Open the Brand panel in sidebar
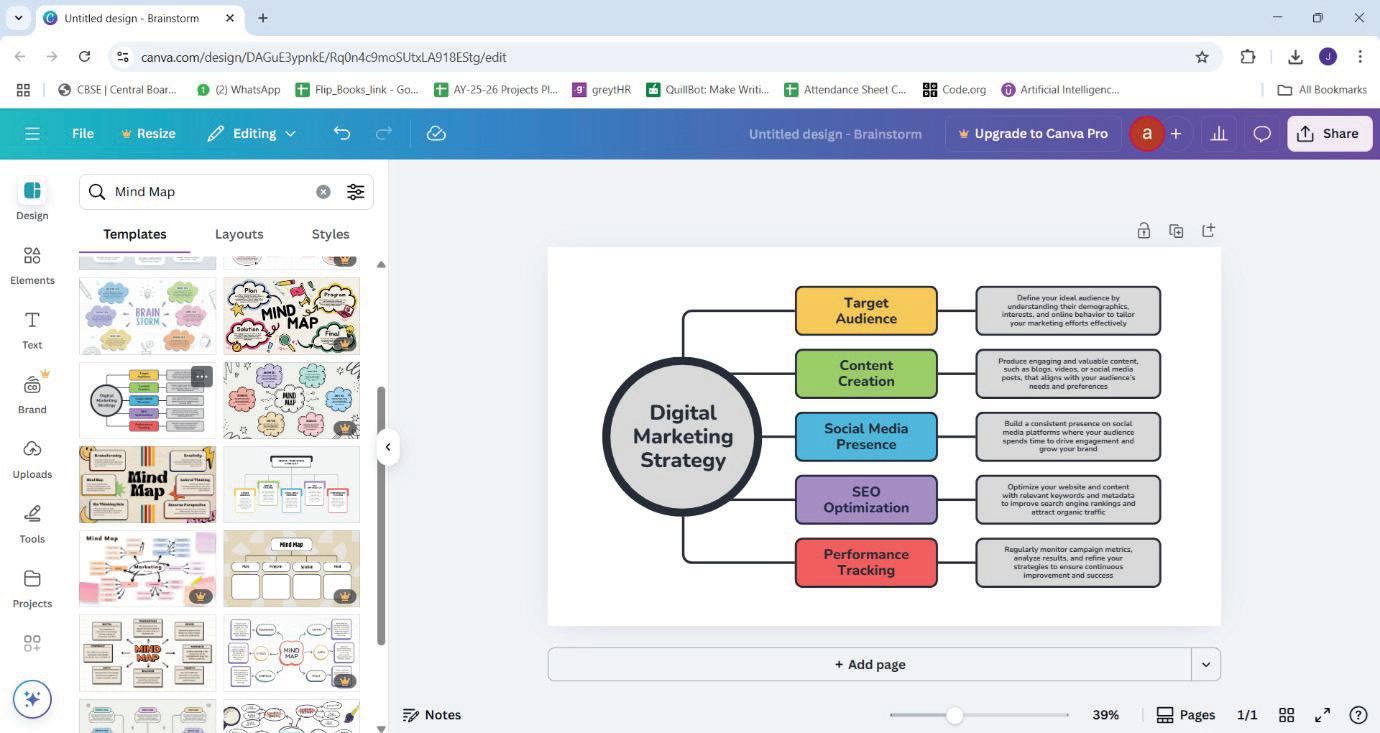This screenshot has width=1380, height=733. click(x=32, y=394)
